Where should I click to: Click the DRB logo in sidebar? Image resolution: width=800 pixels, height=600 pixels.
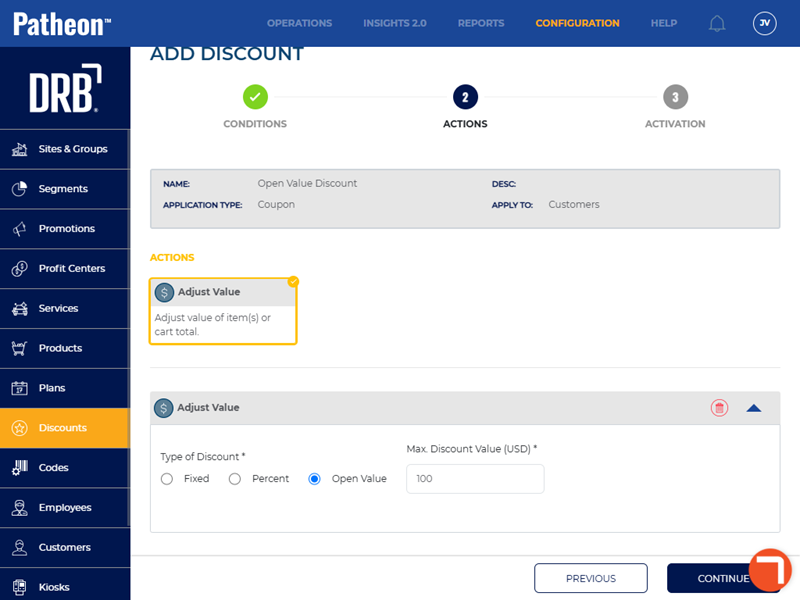click(x=65, y=88)
